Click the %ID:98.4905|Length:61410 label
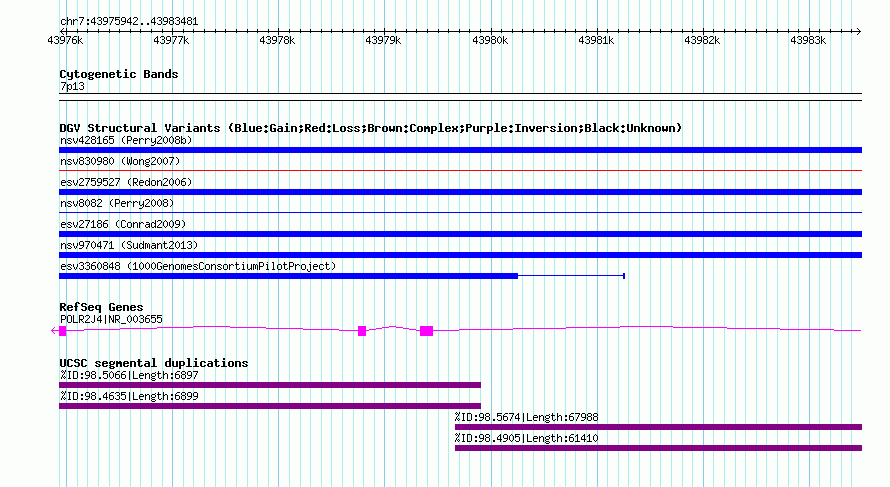 [x=526, y=438]
